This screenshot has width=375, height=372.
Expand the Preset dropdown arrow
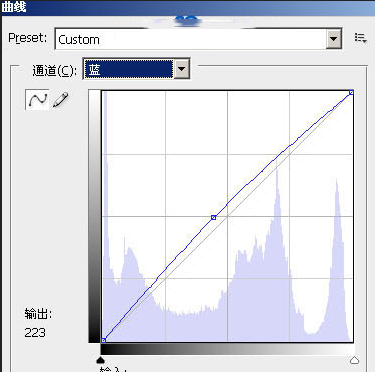tap(333, 39)
